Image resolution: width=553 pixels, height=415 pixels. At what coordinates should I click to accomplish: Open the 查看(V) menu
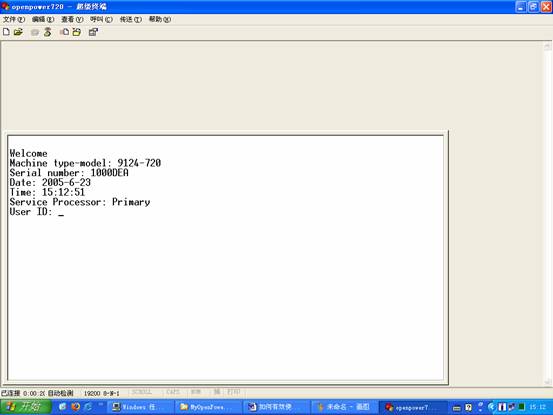tap(72, 19)
